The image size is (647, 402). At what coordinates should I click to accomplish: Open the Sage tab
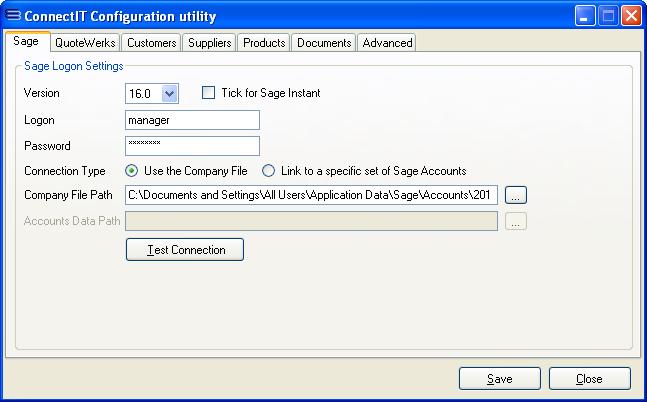27,41
